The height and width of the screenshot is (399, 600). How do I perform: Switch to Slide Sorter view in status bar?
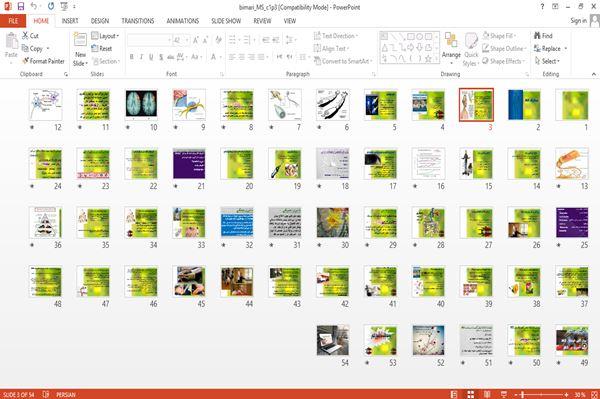[x=471, y=394]
